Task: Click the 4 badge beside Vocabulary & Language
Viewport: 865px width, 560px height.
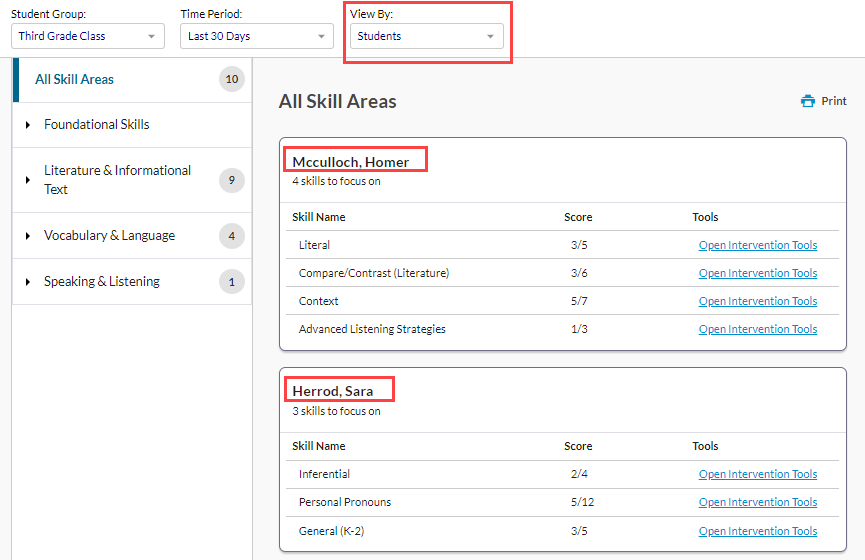Action: [x=232, y=236]
